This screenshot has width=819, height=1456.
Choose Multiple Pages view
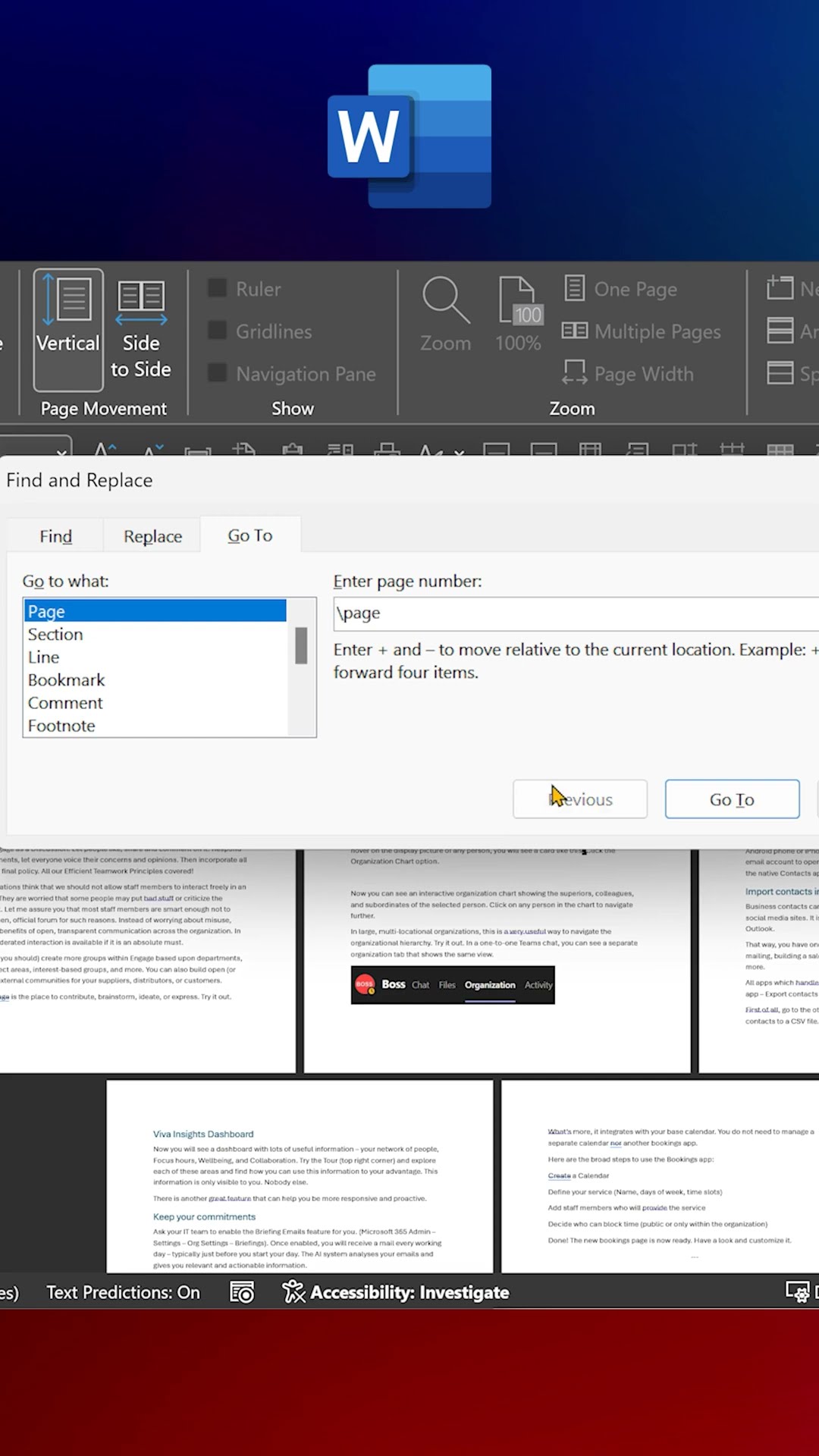click(642, 331)
